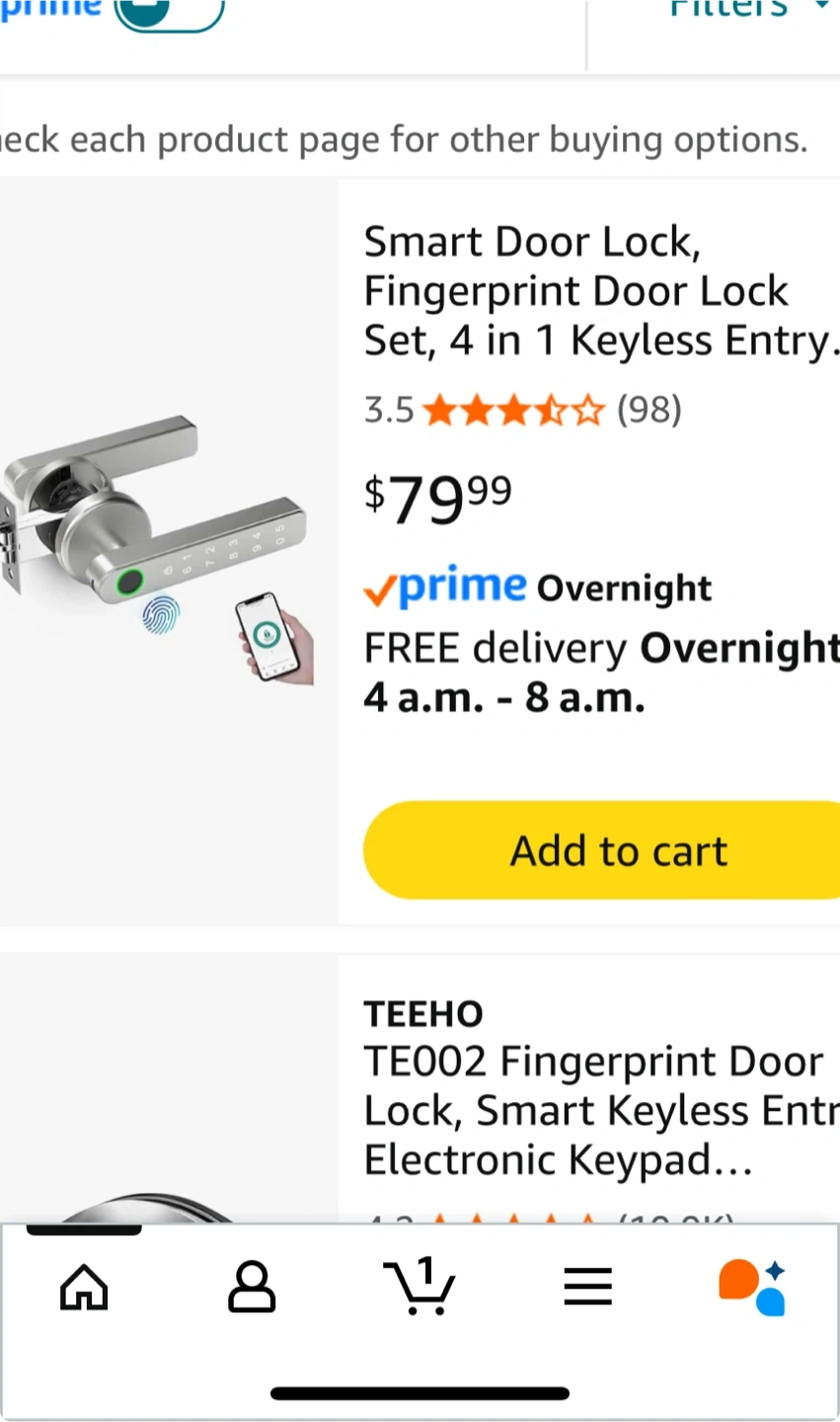
Task: Open the shopping cart icon
Action: click(x=420, y=1287)
